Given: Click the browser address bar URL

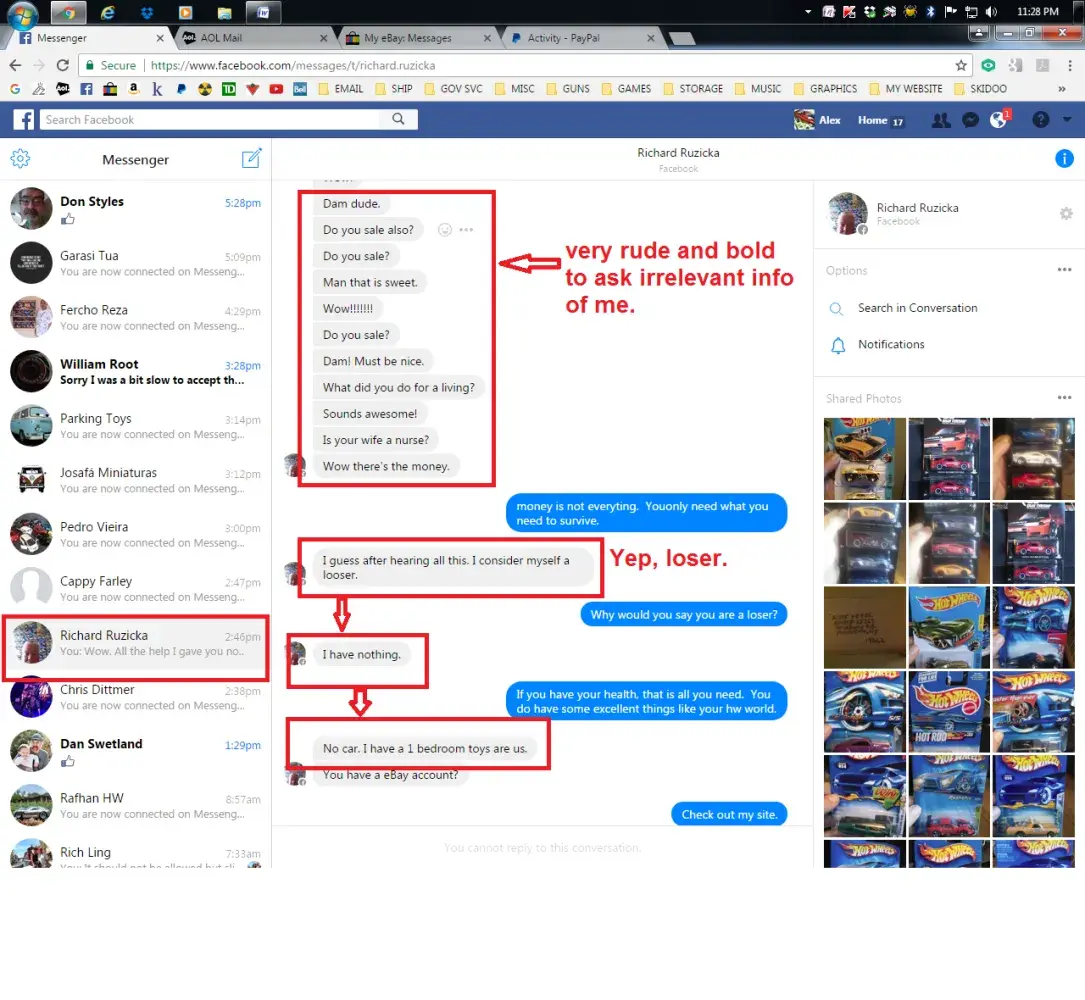Looking at the screenshot, I should 293,65.
